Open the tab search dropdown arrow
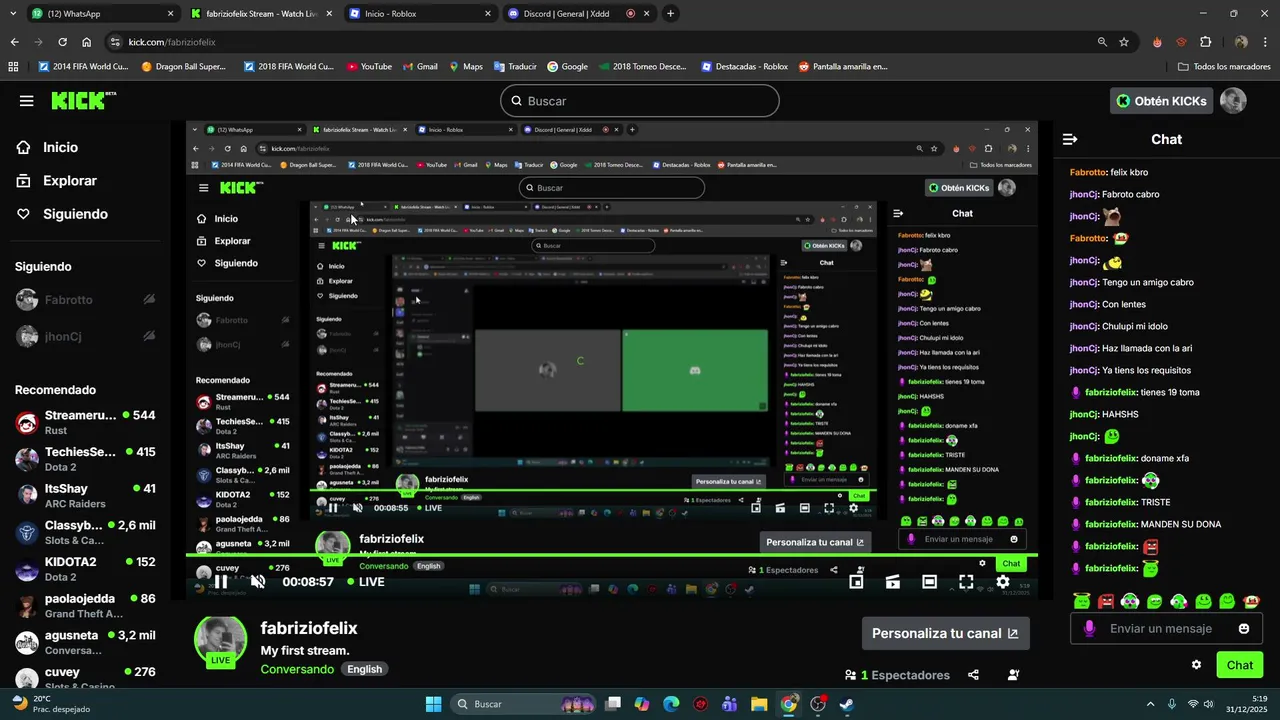Image resolution: width=1280 pixels, height=720 pixels. point(14,14)
